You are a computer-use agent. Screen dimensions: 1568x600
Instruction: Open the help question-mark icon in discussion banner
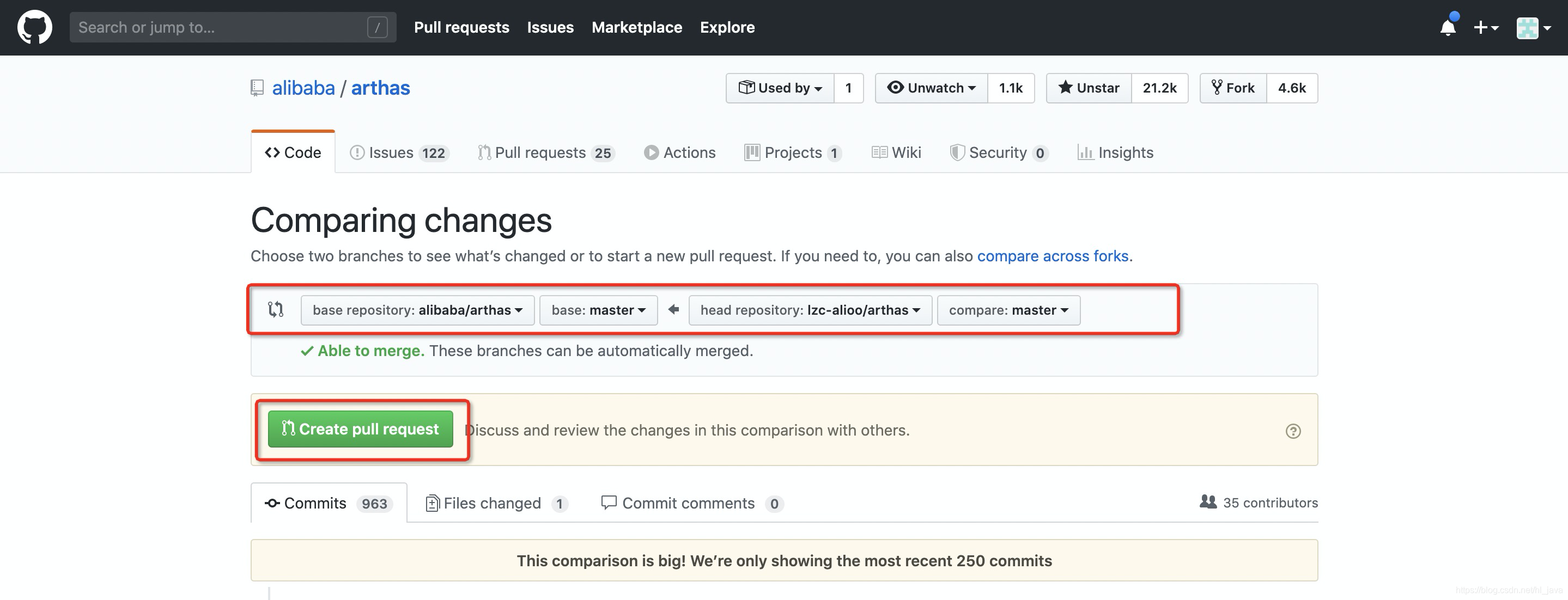point(1294,431)
